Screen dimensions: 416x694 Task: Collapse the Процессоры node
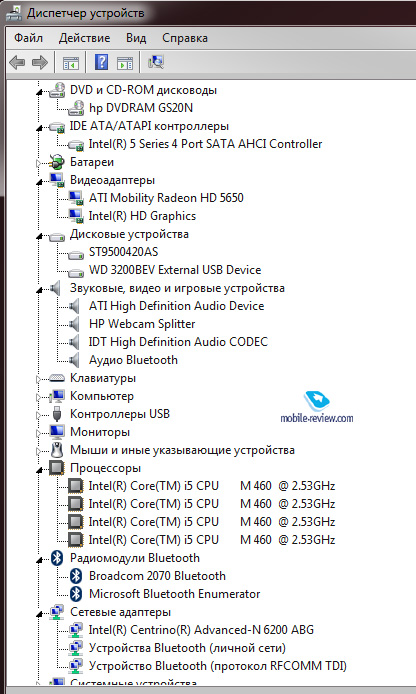point(40,470)
